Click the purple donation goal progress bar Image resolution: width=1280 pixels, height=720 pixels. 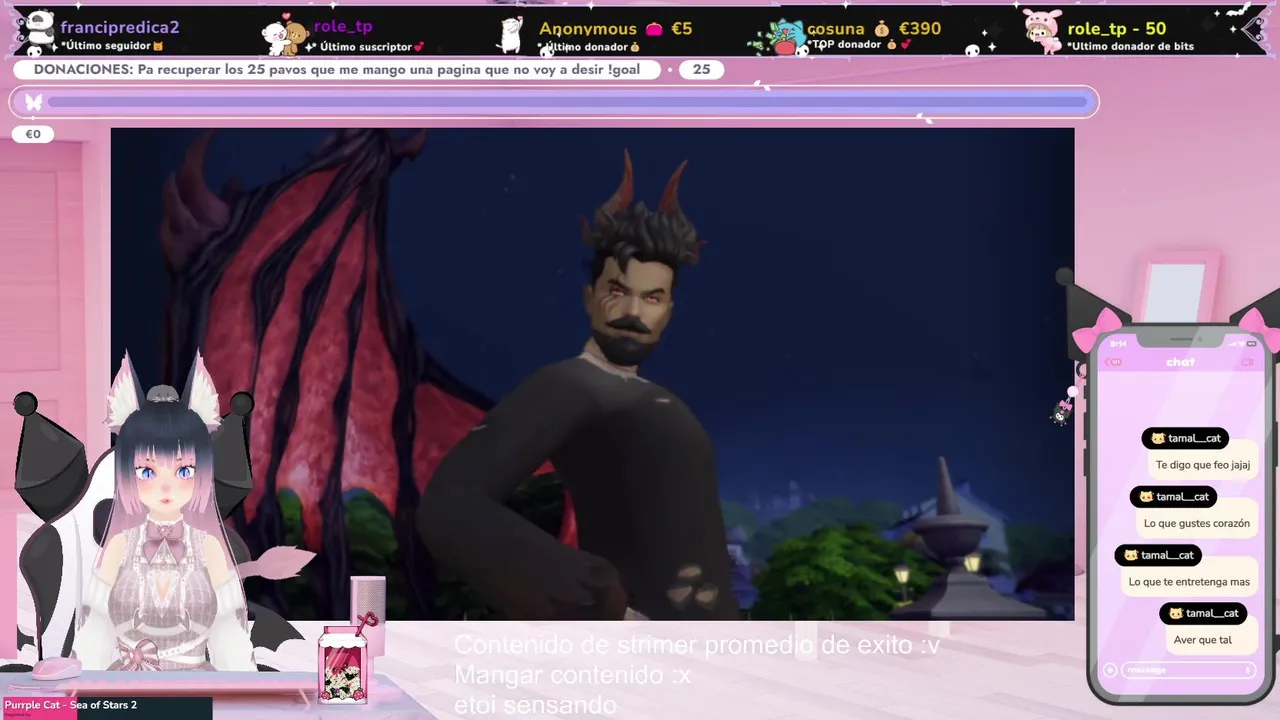click(567, 102)
